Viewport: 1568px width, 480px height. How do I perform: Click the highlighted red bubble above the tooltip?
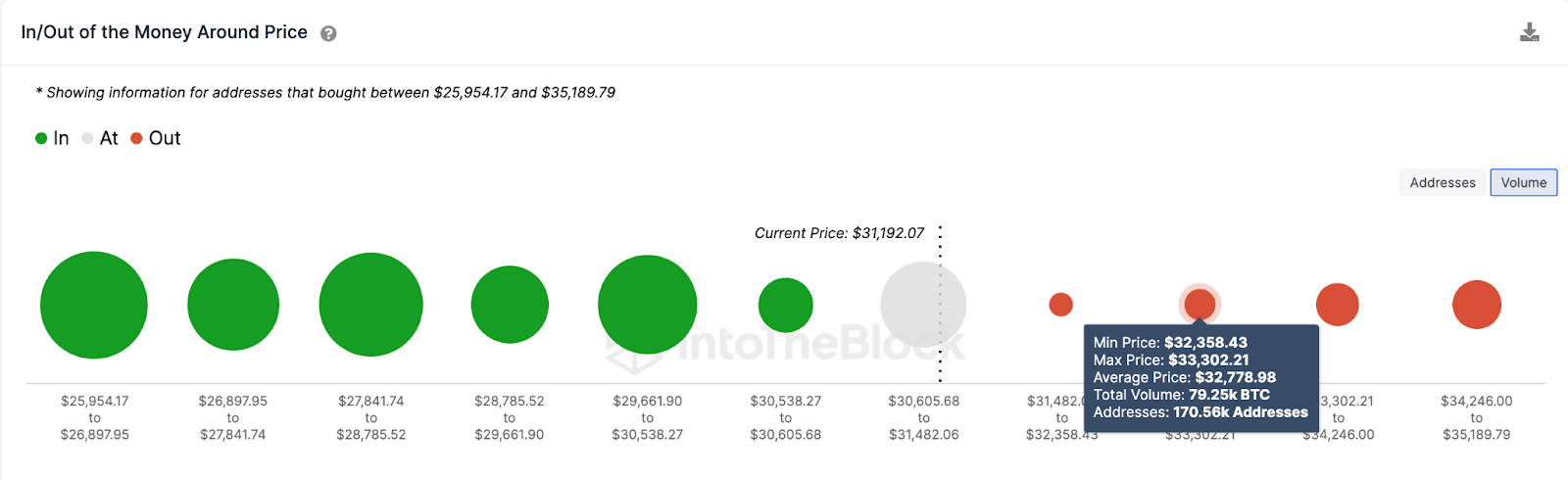click(x=1200, y=305)
